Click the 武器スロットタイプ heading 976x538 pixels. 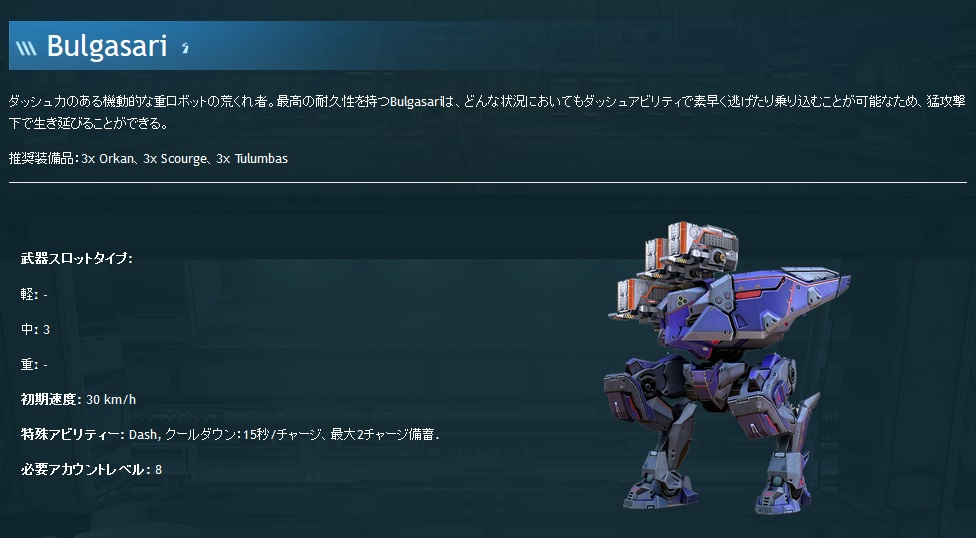click(x=77, y=258)
